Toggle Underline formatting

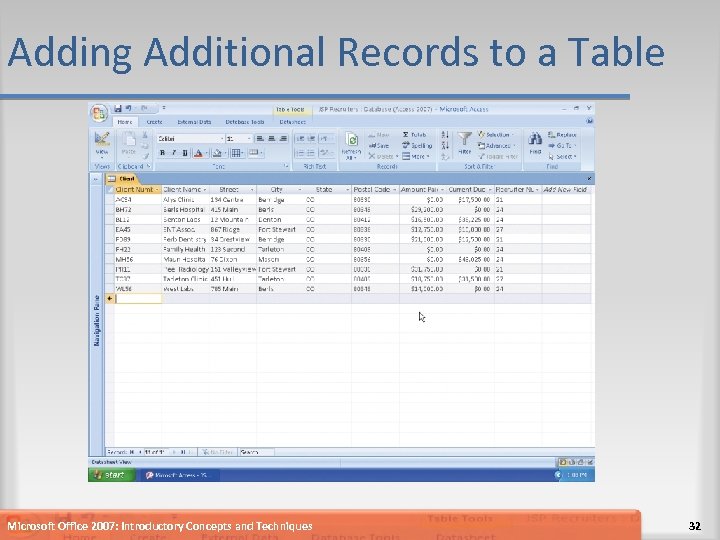185,153
